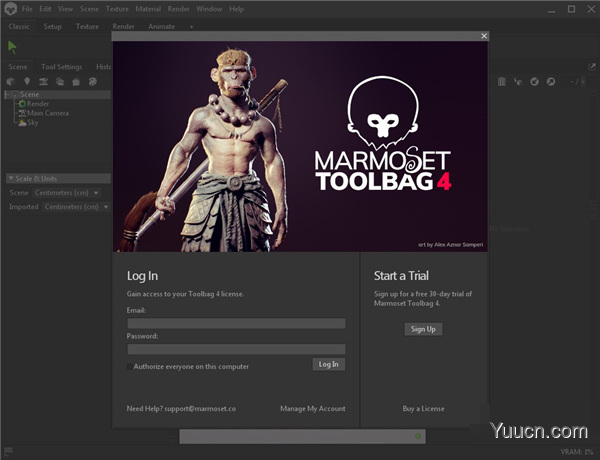This screenshot has height=460, width=600.
Task: Click the Email input field
Action: (x=236, y=323)
